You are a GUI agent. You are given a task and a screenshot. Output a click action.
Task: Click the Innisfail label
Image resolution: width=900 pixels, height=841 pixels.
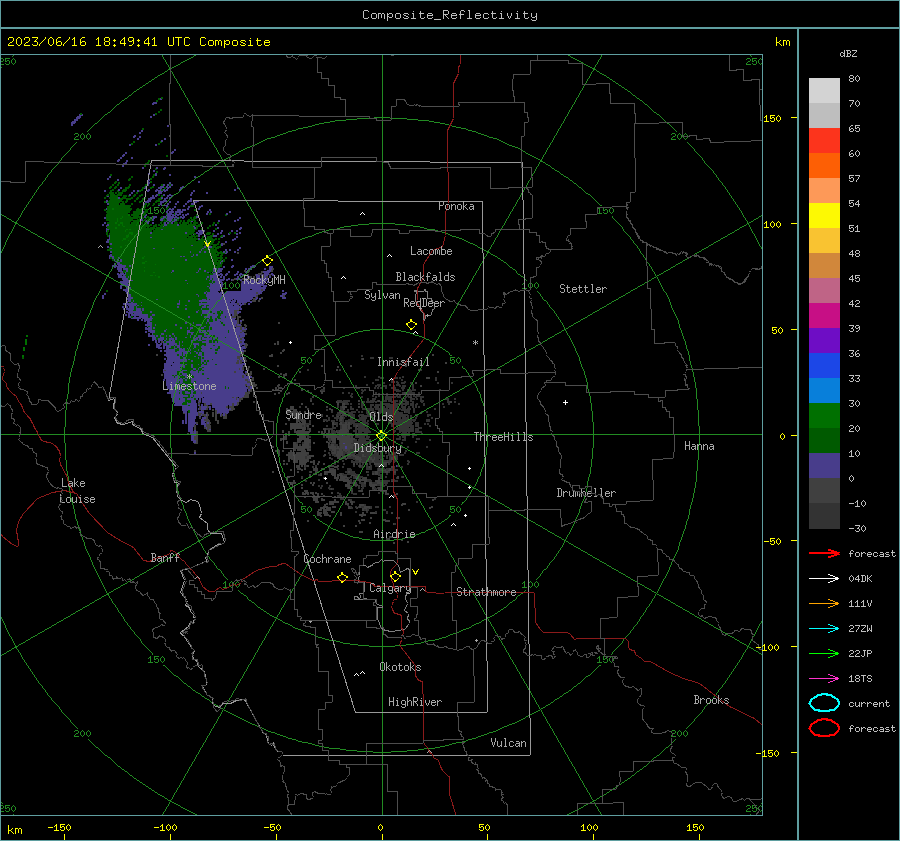[403, 362]
